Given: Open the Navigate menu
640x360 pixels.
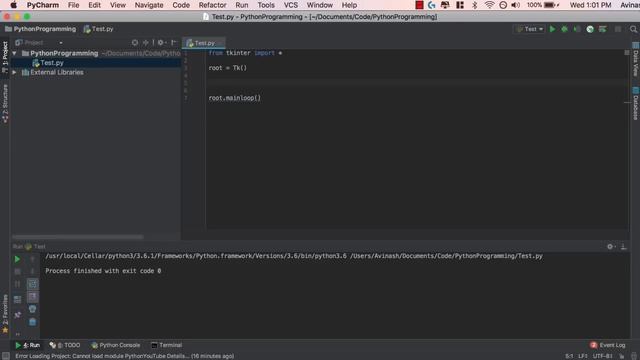Looking at the screenshot, I should pos(149,5).
